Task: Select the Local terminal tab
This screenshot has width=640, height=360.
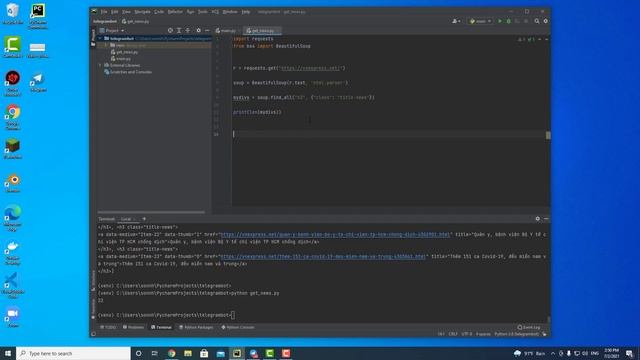Action: click(126, 219)
